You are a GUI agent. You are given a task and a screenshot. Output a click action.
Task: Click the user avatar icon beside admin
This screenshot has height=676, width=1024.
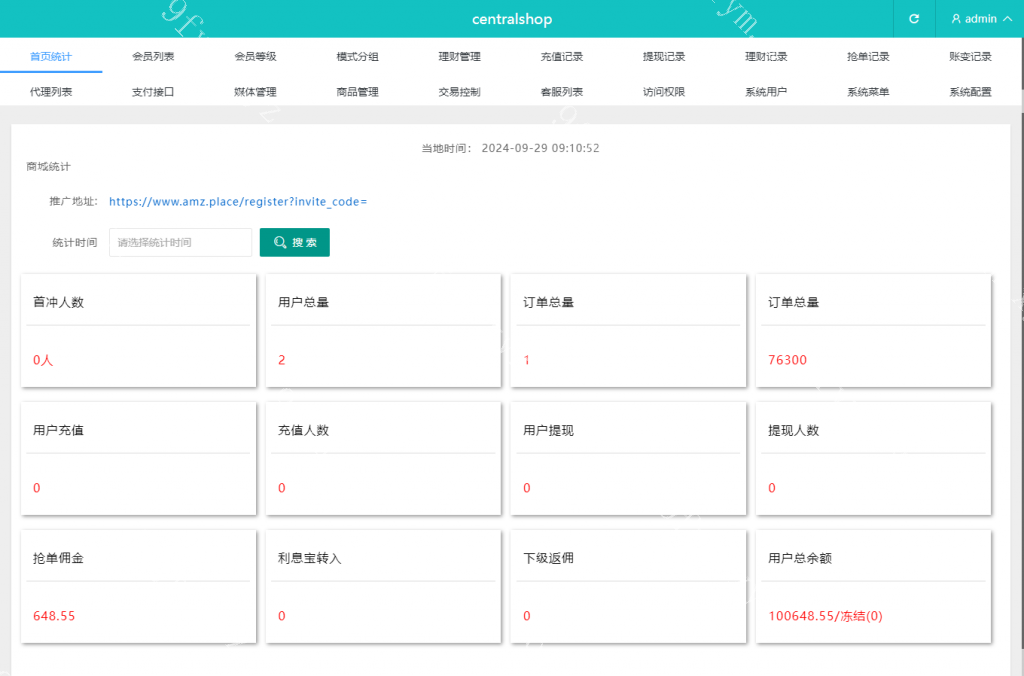click(x=956, y=19)
